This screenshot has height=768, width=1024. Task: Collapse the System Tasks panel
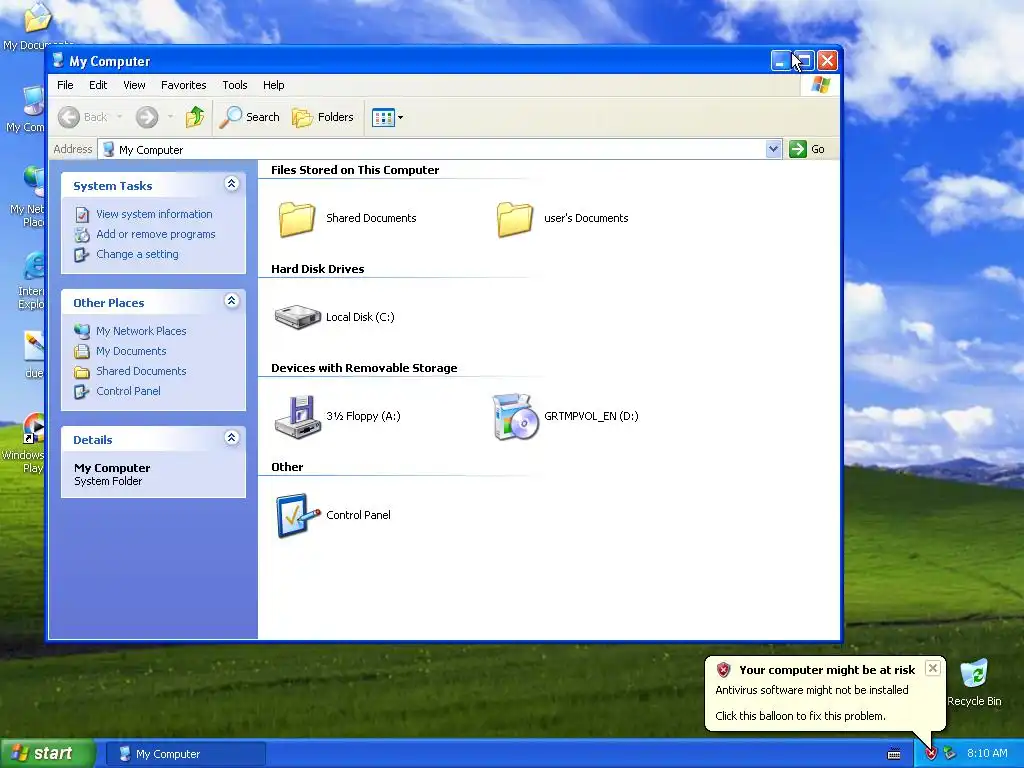point(231,184)
